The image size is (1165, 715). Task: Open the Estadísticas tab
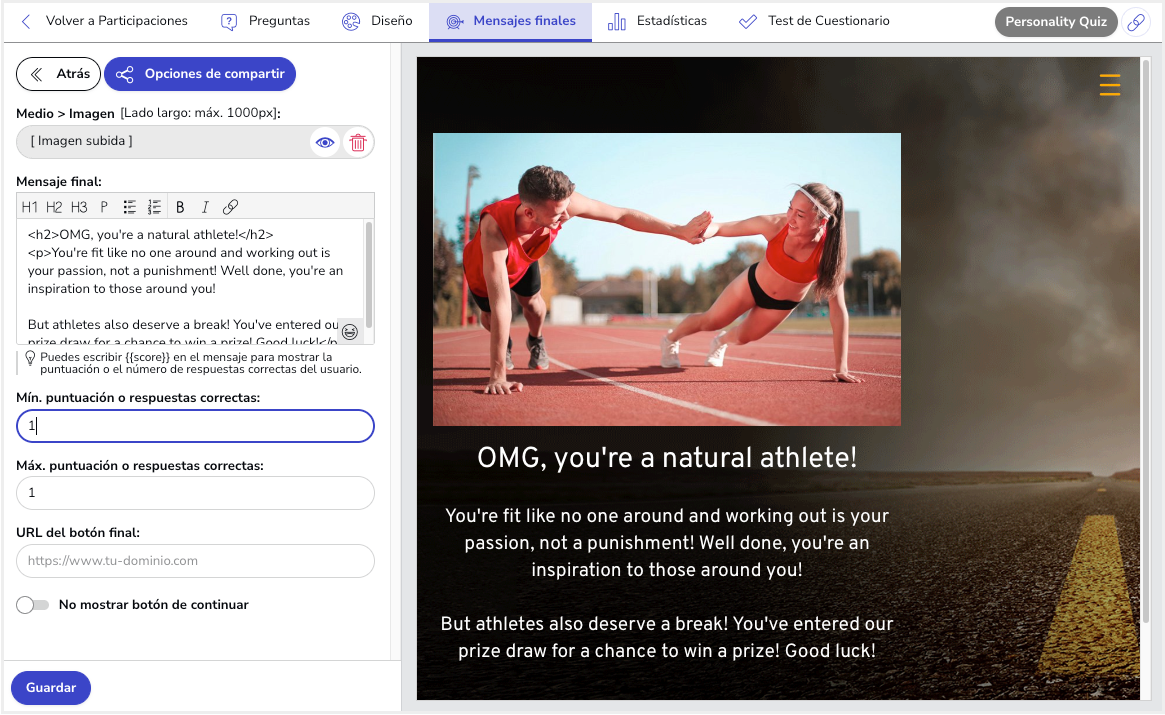(x=657, y=22)
